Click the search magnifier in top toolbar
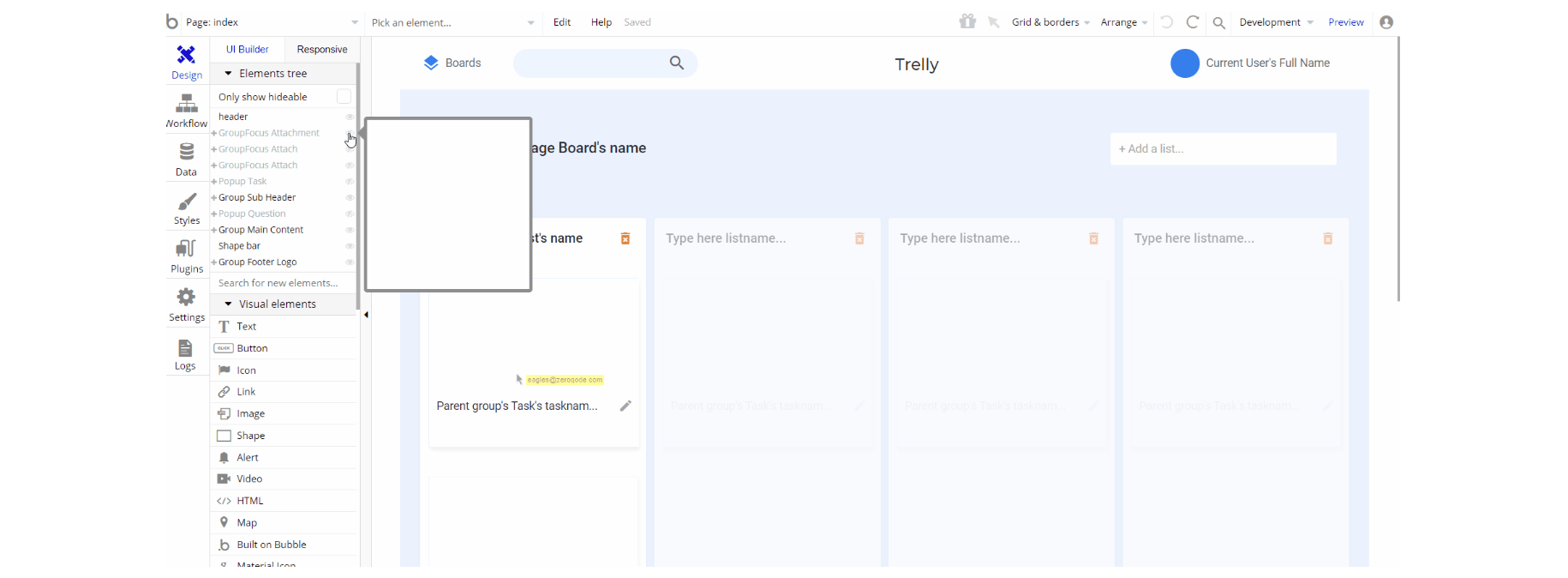Screen dimensions: 1568x578 click(x=1218, y=23)
